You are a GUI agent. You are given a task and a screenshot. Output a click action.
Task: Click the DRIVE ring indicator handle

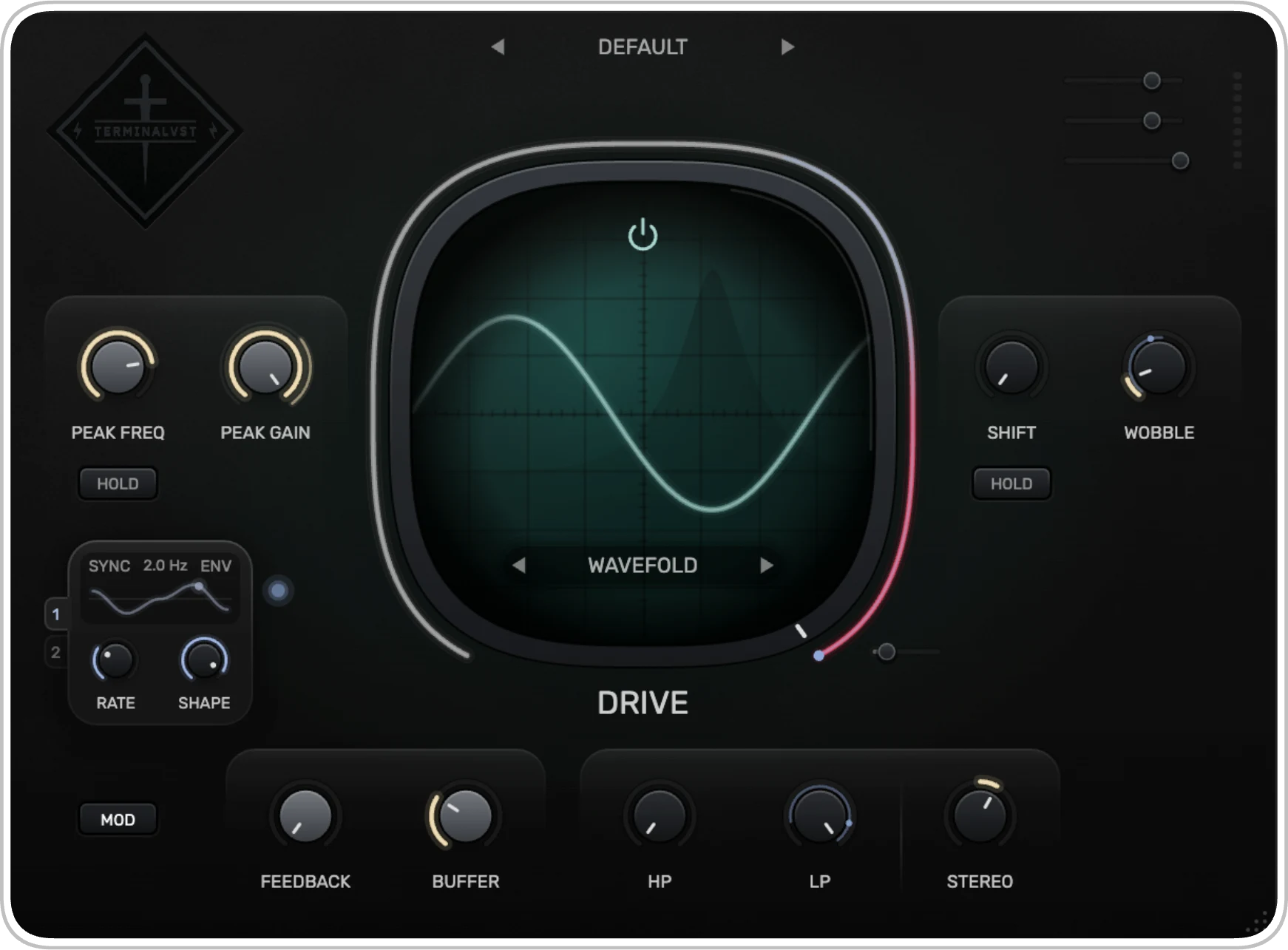[x=818, y=656]
